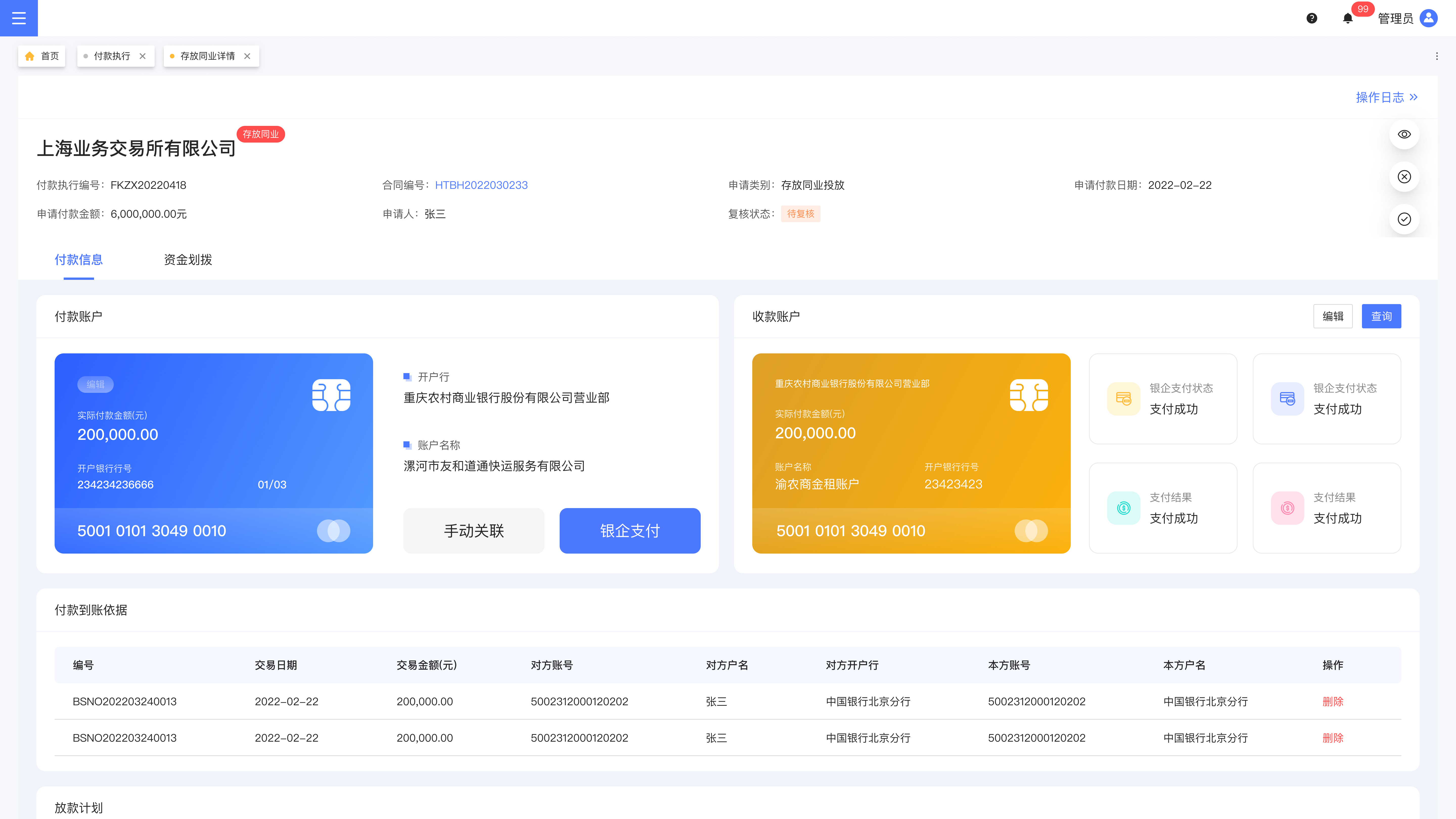This screenshot has height=819, width=1456.
Task: Click gold card number 5001 0101 3049 0010
Action: pos(851,531)
